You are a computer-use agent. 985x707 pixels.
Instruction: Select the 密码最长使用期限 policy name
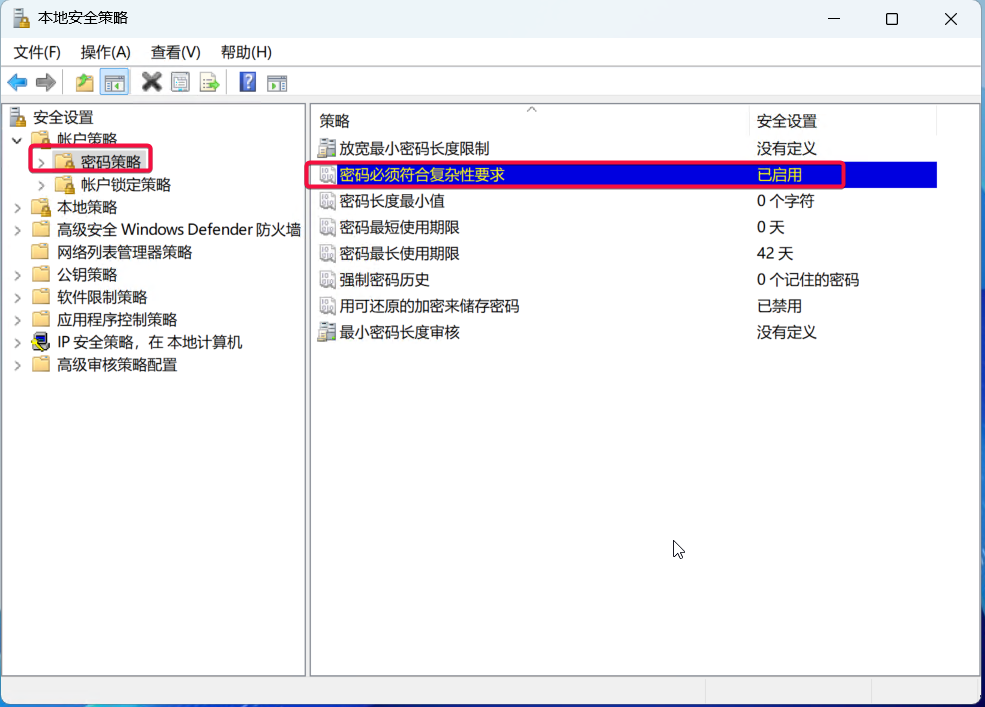(400, 253)
